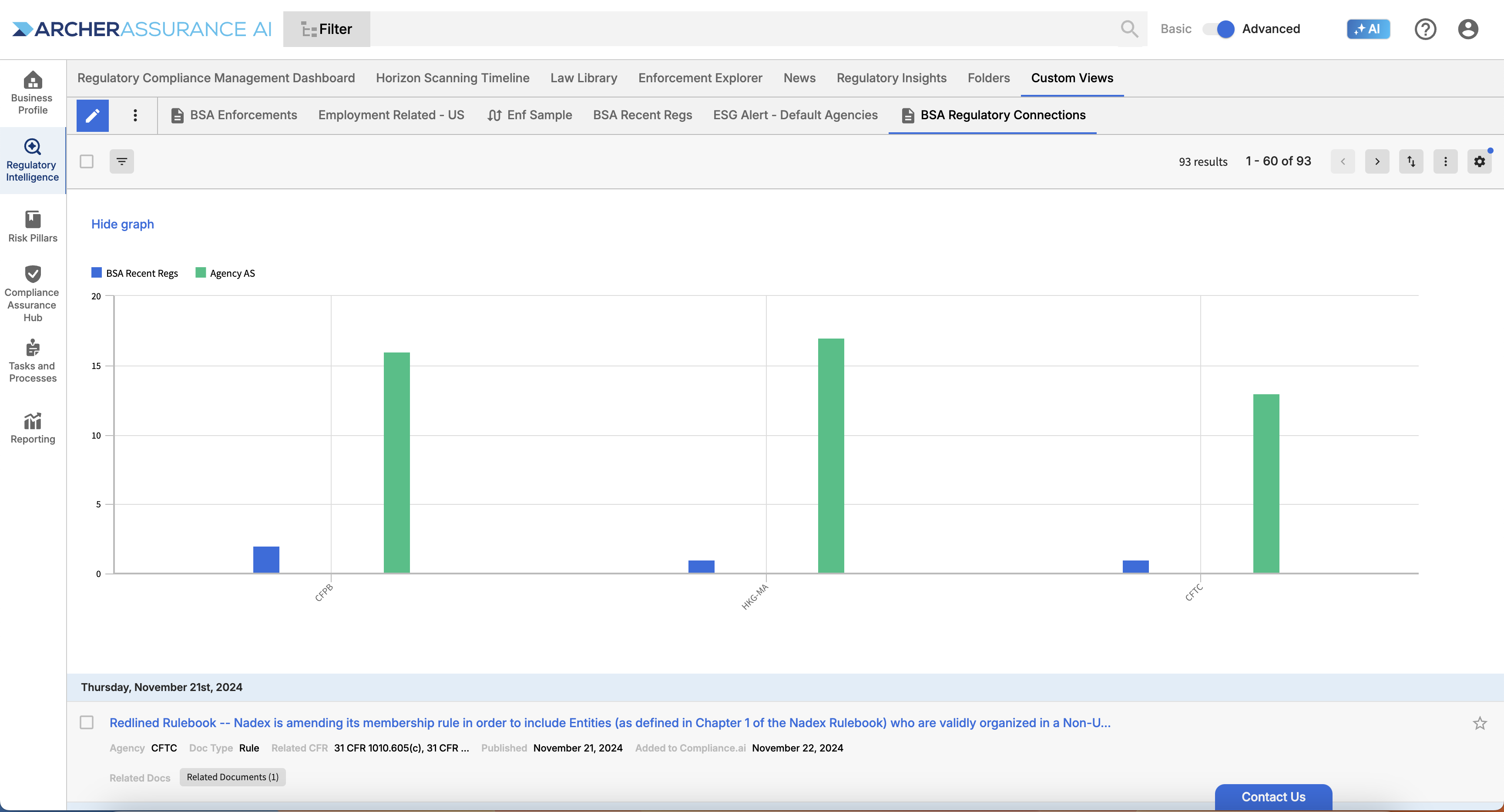
Task: Click the HKG-MA axis label
Action: [x=754, y=597]
